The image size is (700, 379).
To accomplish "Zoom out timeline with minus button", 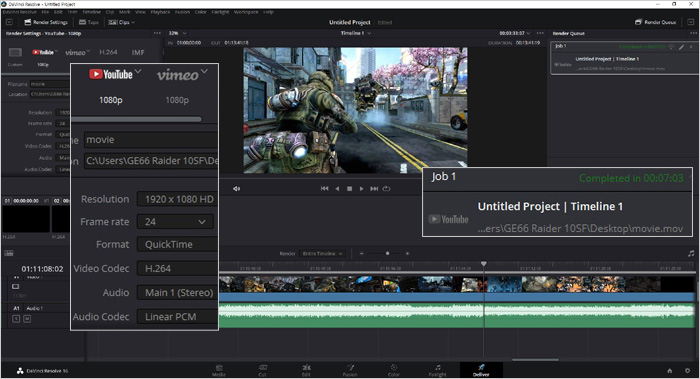I will tap(362, 254).
